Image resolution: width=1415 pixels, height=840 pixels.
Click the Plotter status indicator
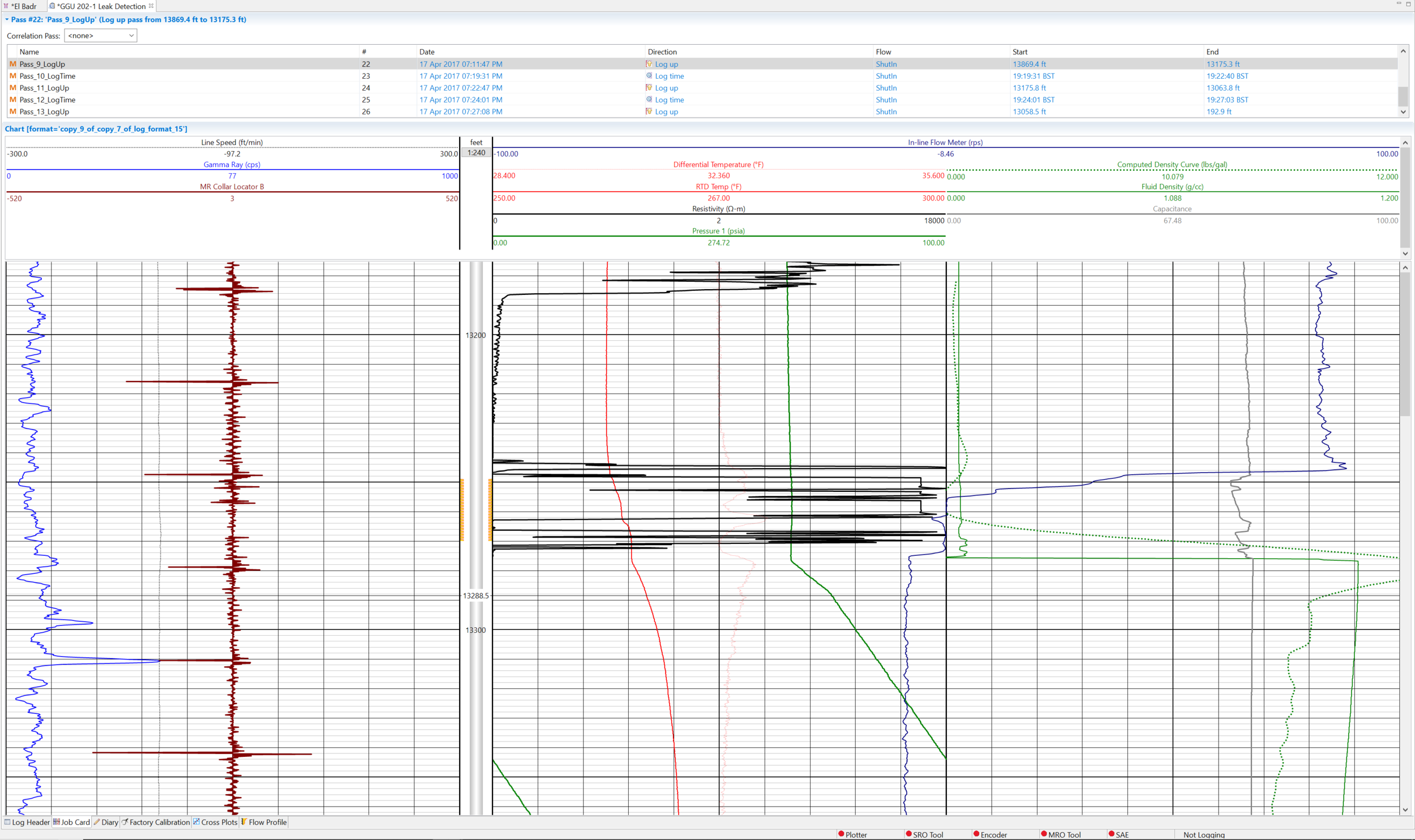pyautogui.click(x=842, y=834)
